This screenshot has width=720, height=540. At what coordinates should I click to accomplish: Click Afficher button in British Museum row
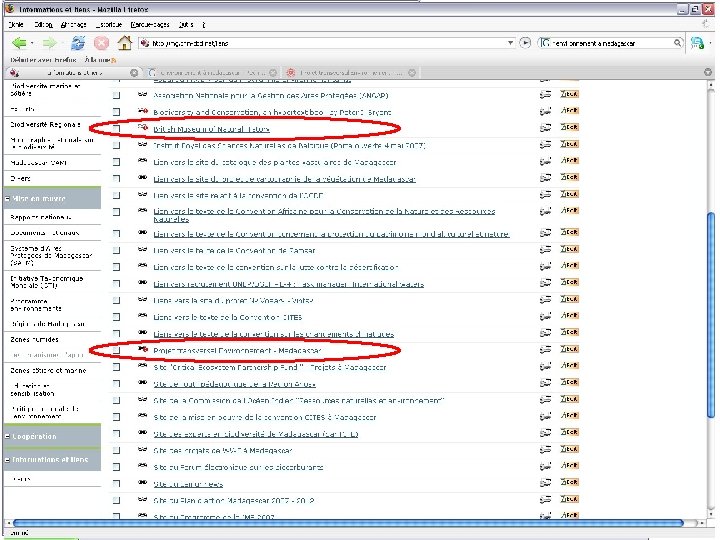(569, 127)
